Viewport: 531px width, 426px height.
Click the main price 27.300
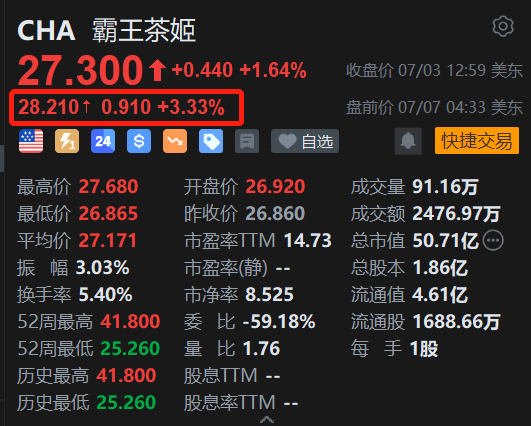(x=81, y=70)
